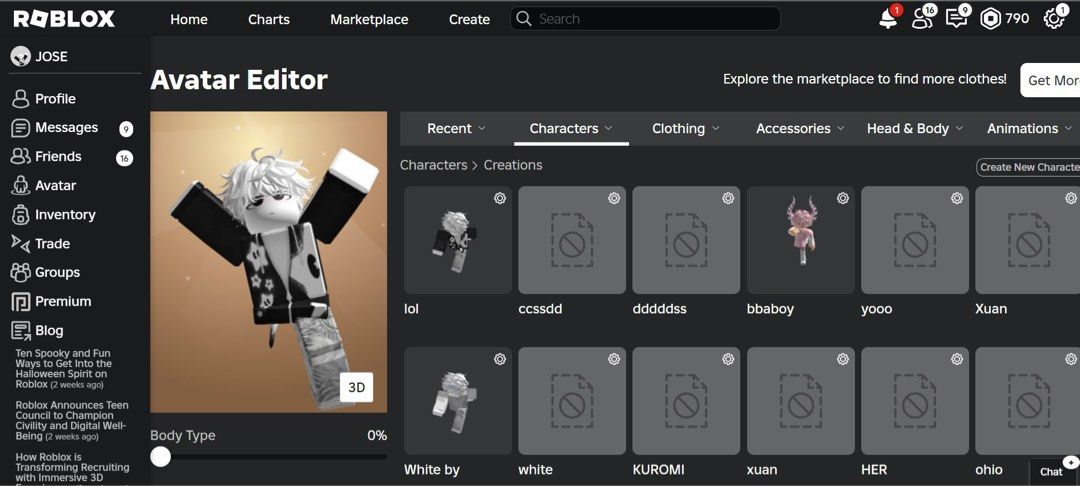
Task: Click the Create New Character button
Action: [x=1028, y=167]
